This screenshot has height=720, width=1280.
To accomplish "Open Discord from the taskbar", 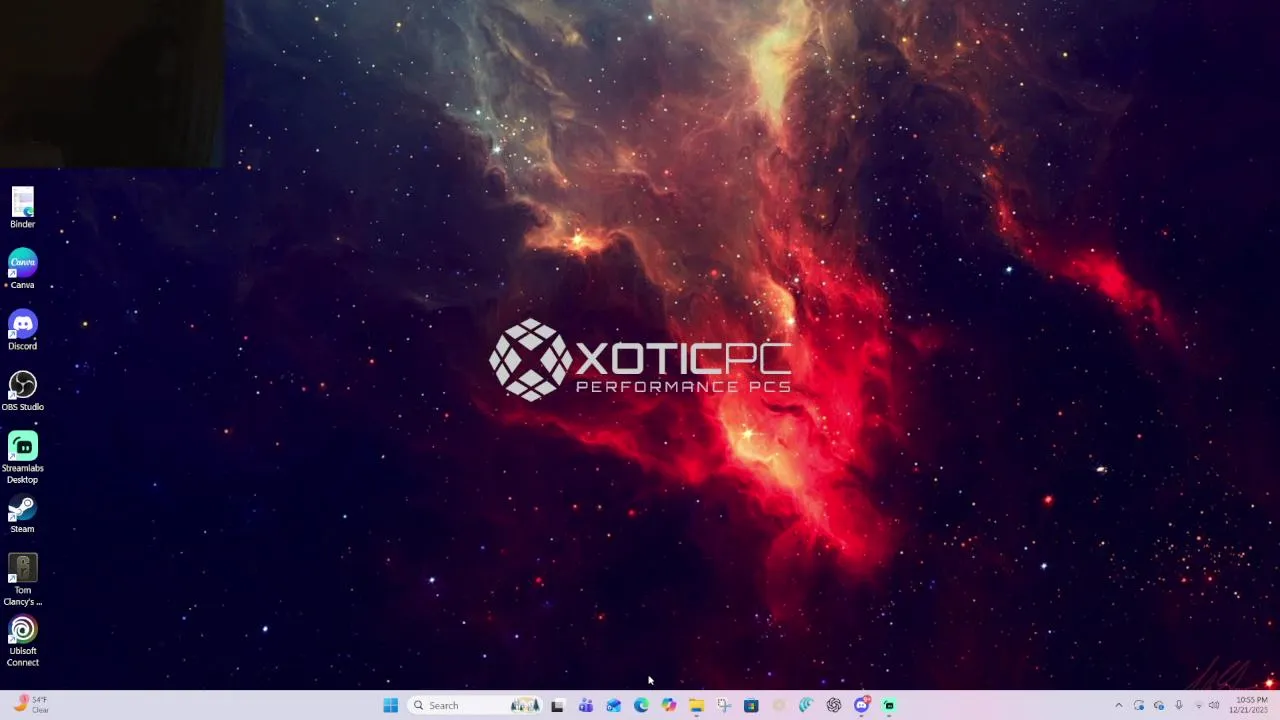I will click(862, 705).
